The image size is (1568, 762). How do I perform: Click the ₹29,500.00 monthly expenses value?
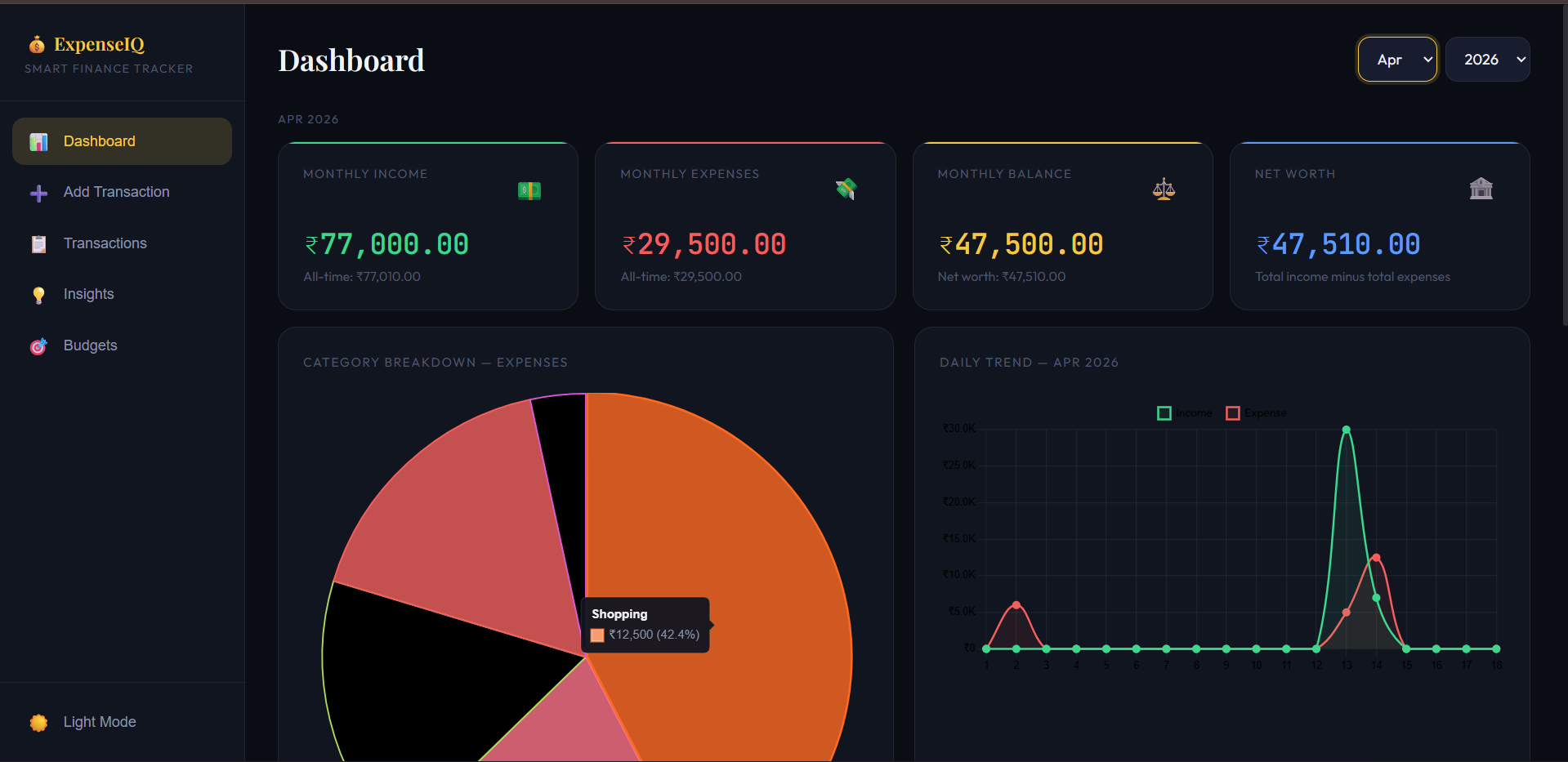704,244
